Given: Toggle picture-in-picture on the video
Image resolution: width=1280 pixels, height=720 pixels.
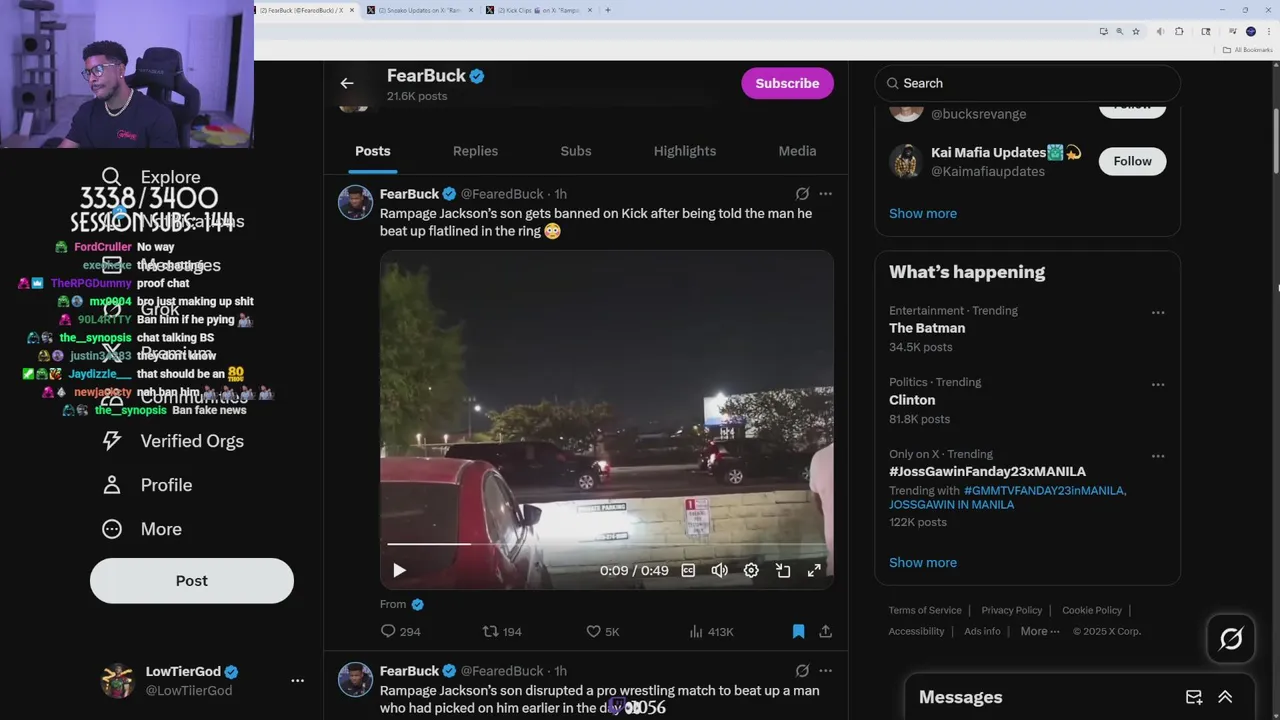Looking at the screenshot, I should pyautogui.click(x=783, y=570).
